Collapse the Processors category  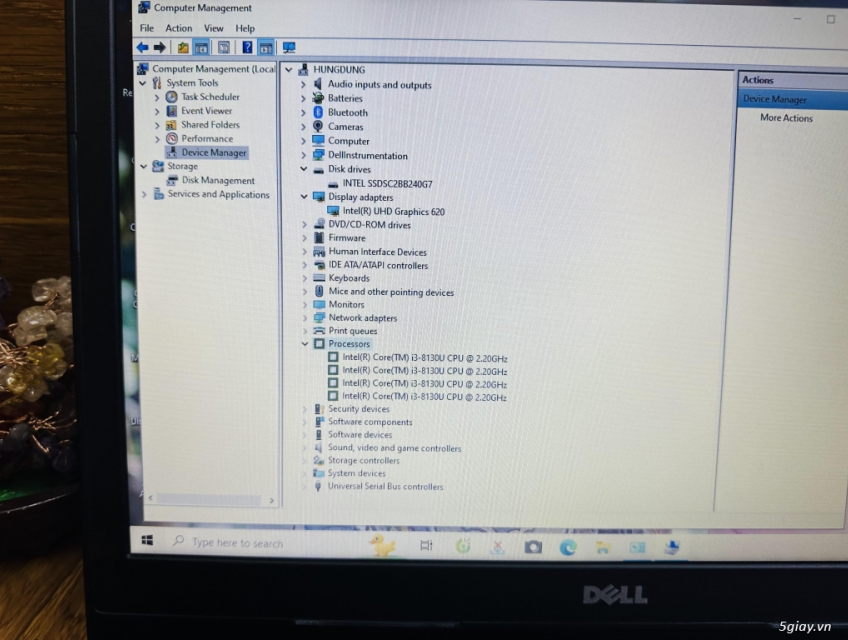[305, 343]
